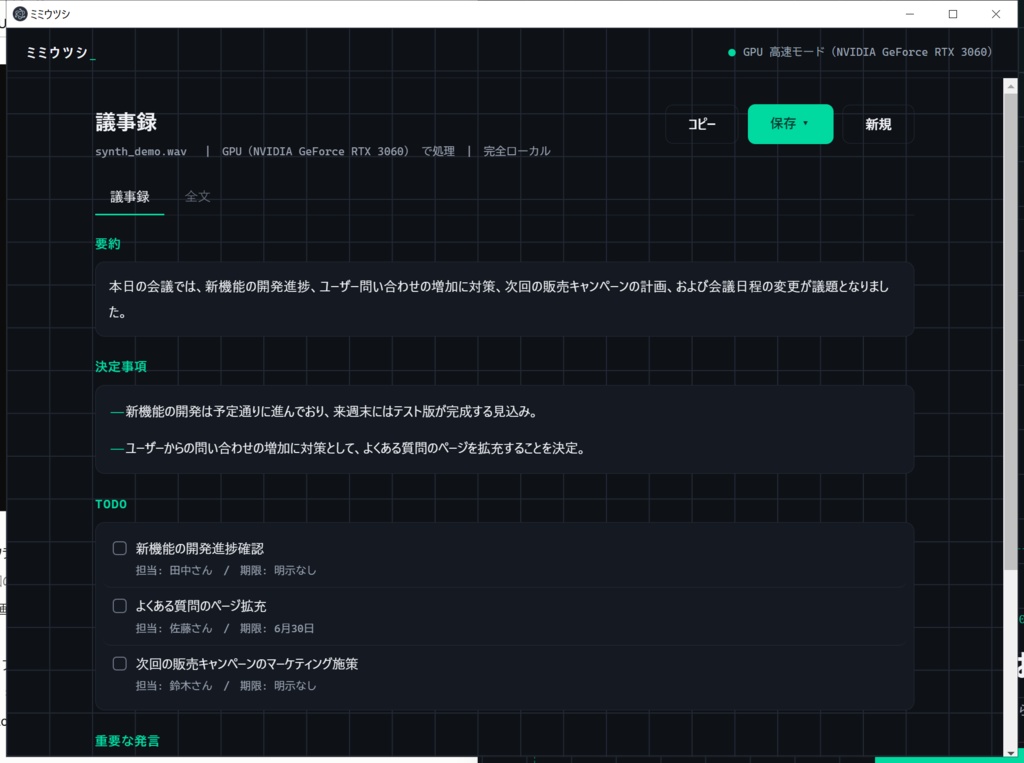The width and height of the screenshot is (1024, 763).
Task: Check the よくある質問のページ拡充 todo checkbox
Action: [x=120, y=606]
